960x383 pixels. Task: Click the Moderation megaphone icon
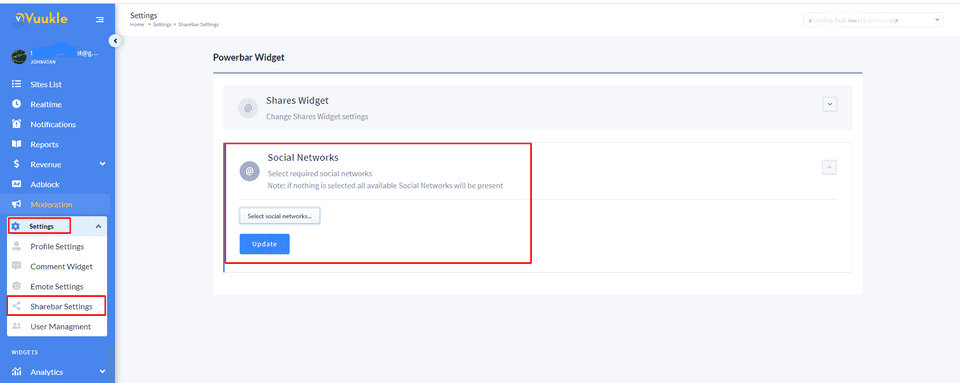(17, 204)
